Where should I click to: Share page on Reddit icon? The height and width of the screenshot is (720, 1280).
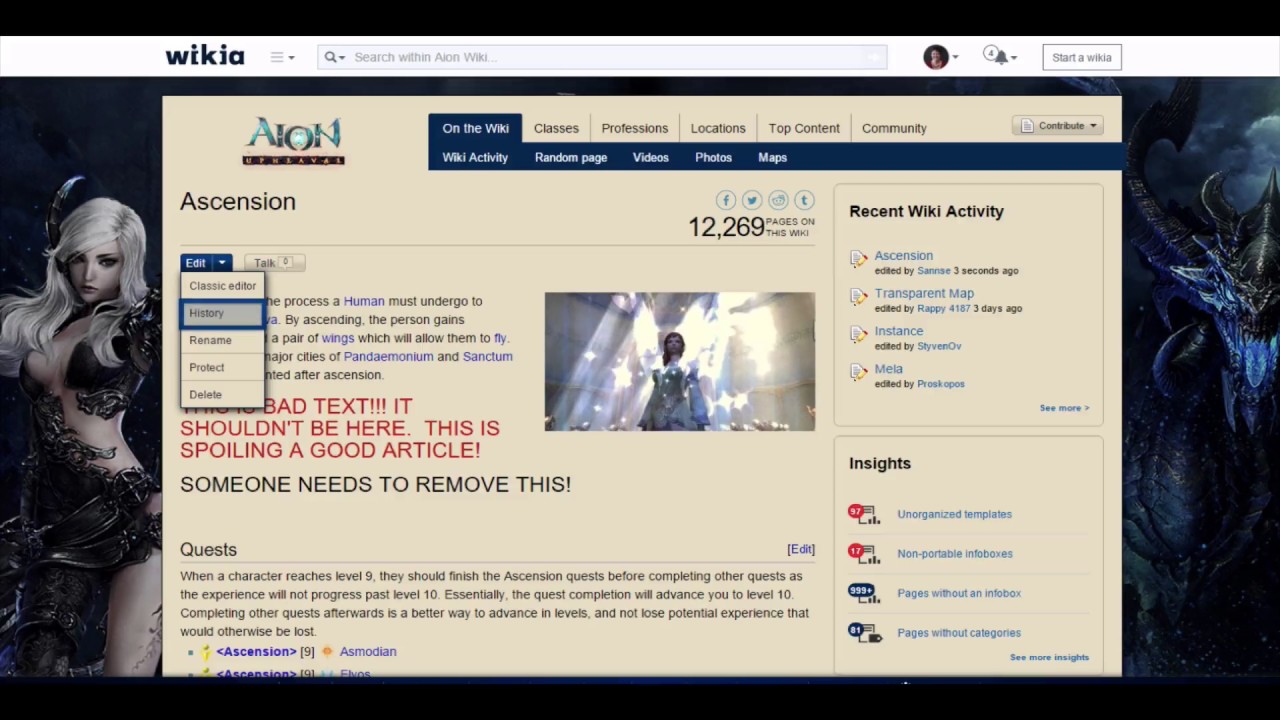[x=778, y=201]
